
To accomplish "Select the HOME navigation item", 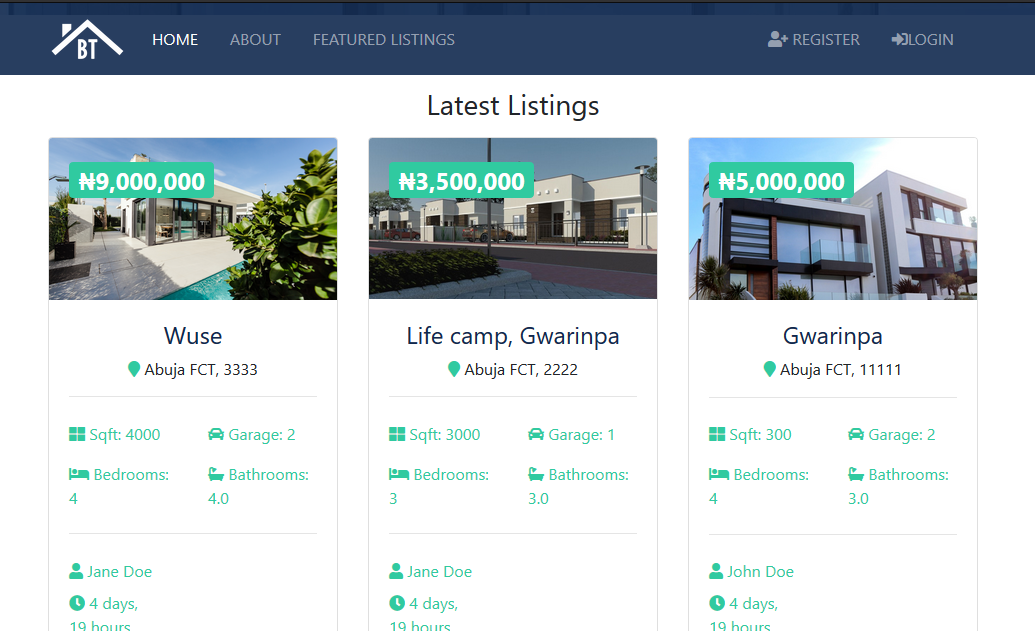I will tap(175, 39).
